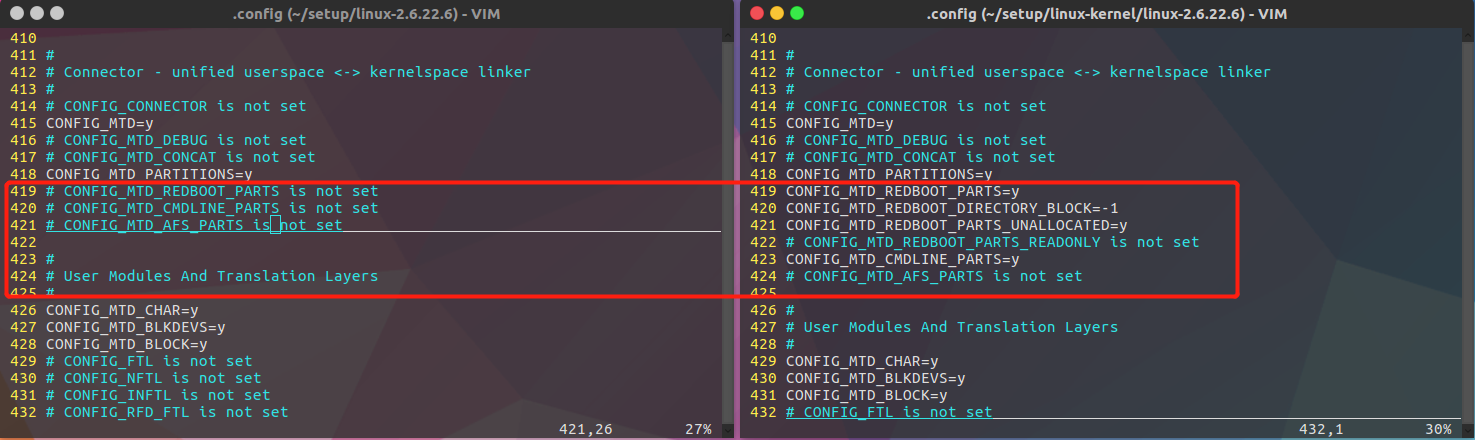Select '# CONFIG_MTD_REDBOOT_PARTS is not set' in left window

click(x=212, y=191)
